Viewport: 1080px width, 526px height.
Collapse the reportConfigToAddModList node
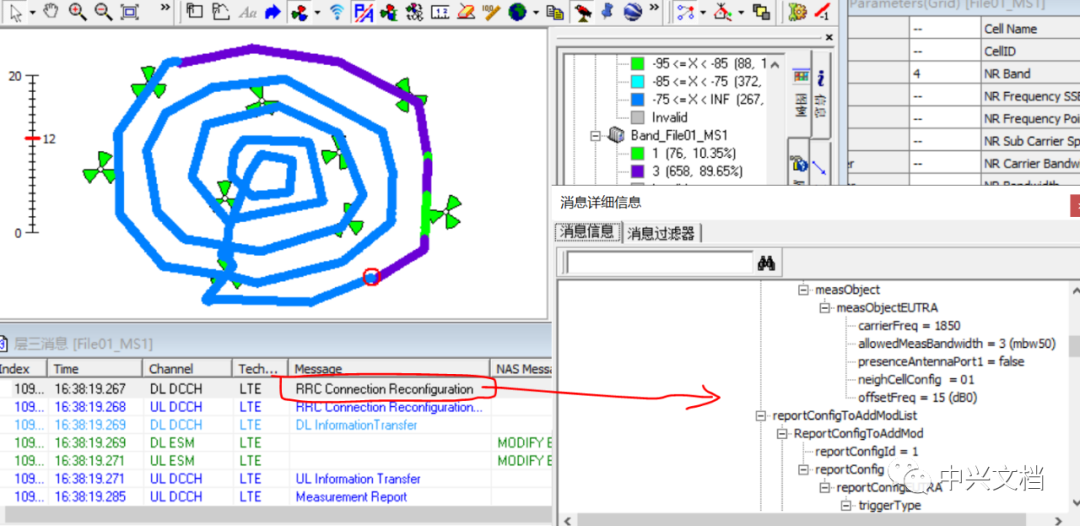[760, 415]
